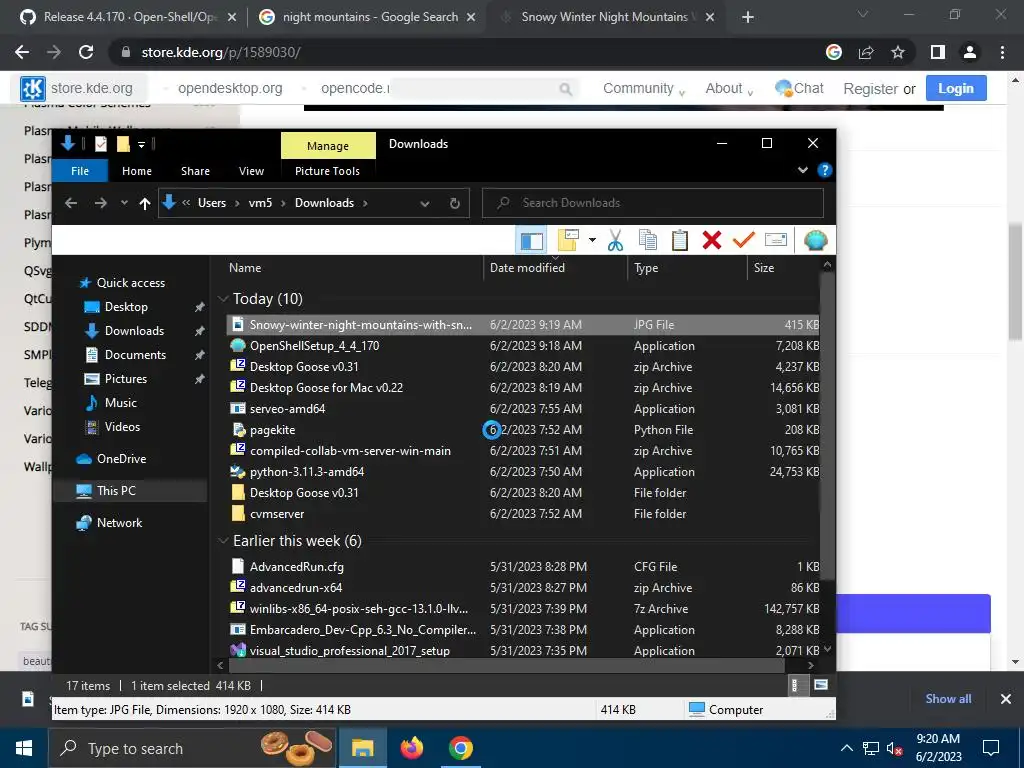Image resolution: width=1024 pixels, height=768 pixels.
Task: Open Documents in the navigation pane
Action: pos(135,355)
